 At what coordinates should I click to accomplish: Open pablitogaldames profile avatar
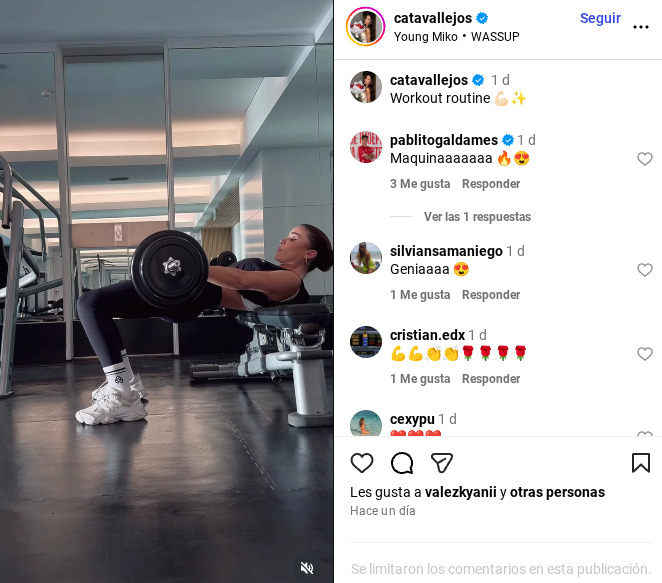[366, 147]
